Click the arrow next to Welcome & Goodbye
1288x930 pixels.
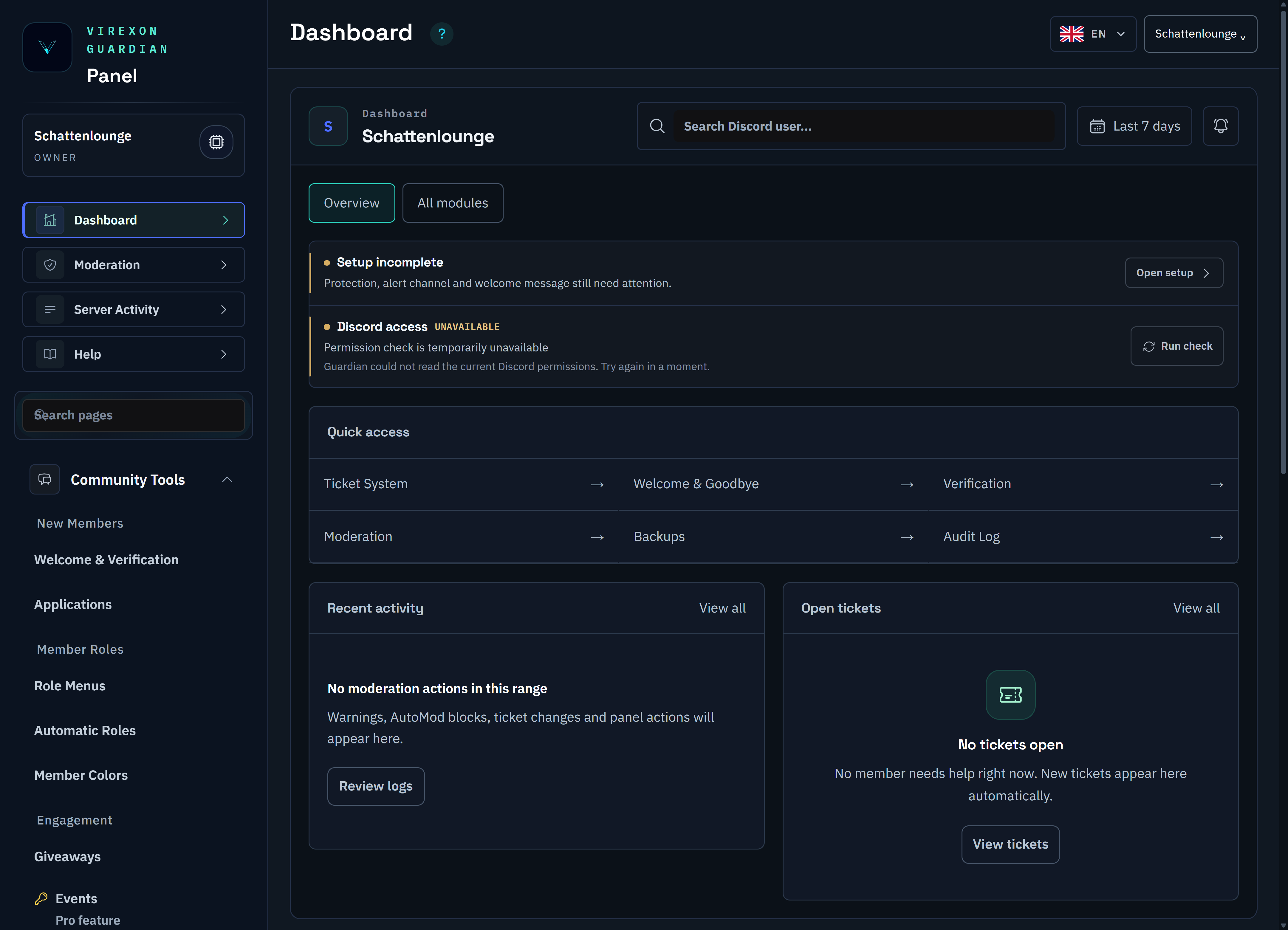click(x=907, y=485)
